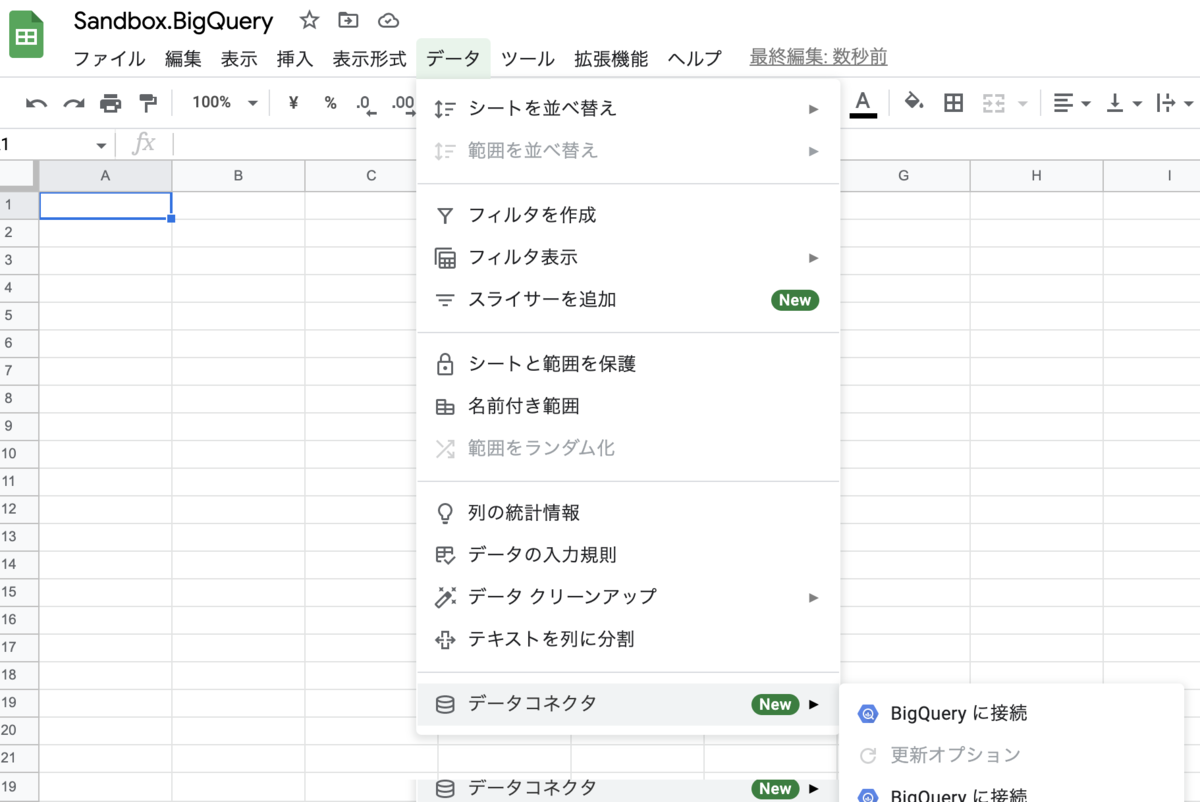Choose 列の統計情報
Viewport: 1200px width, 802px height.
(x=628, y=513)
